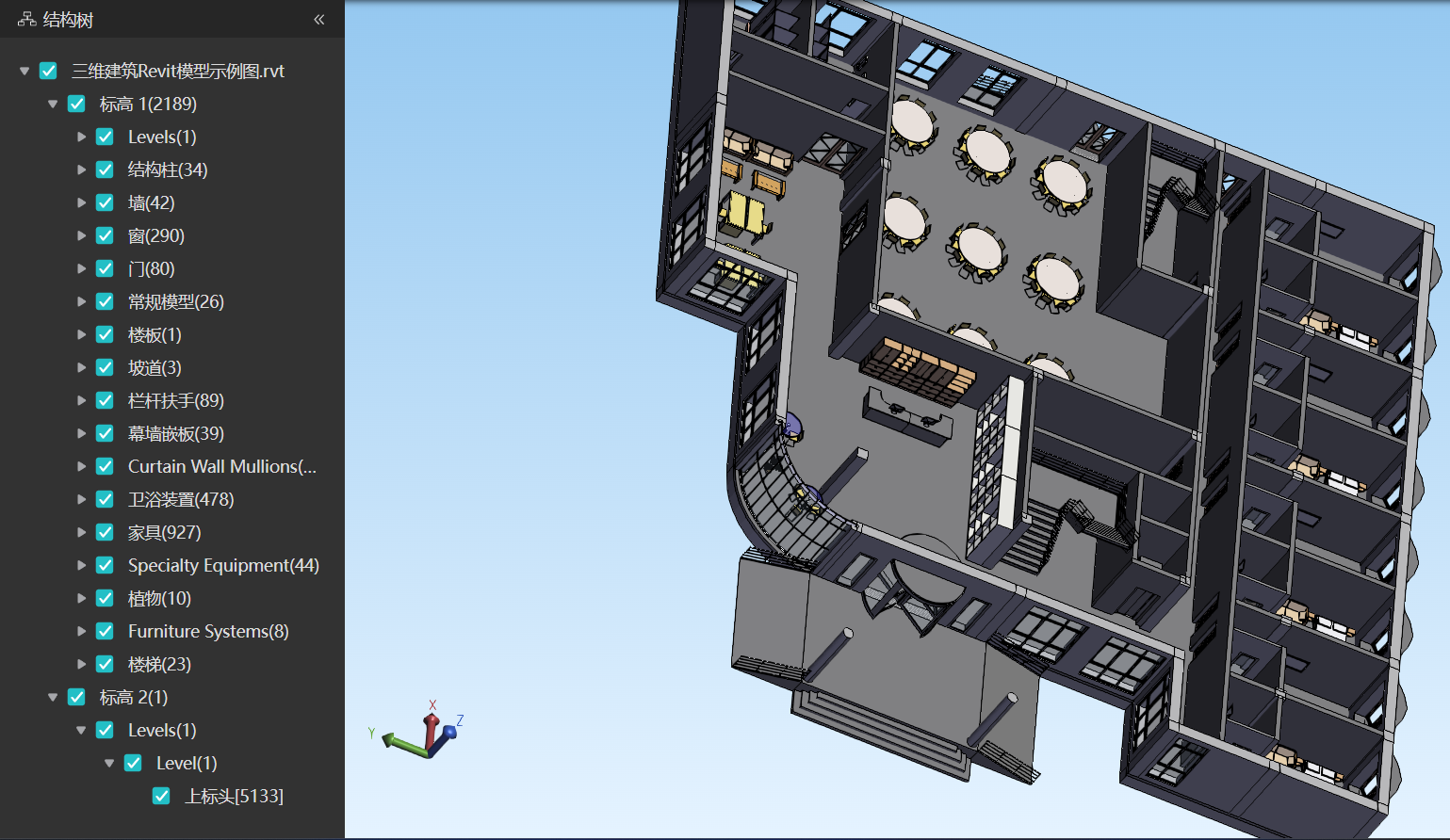Collapse the 标高 1(2189) tree node
The height and width of the screenshot is (840, 1450).
53,104
